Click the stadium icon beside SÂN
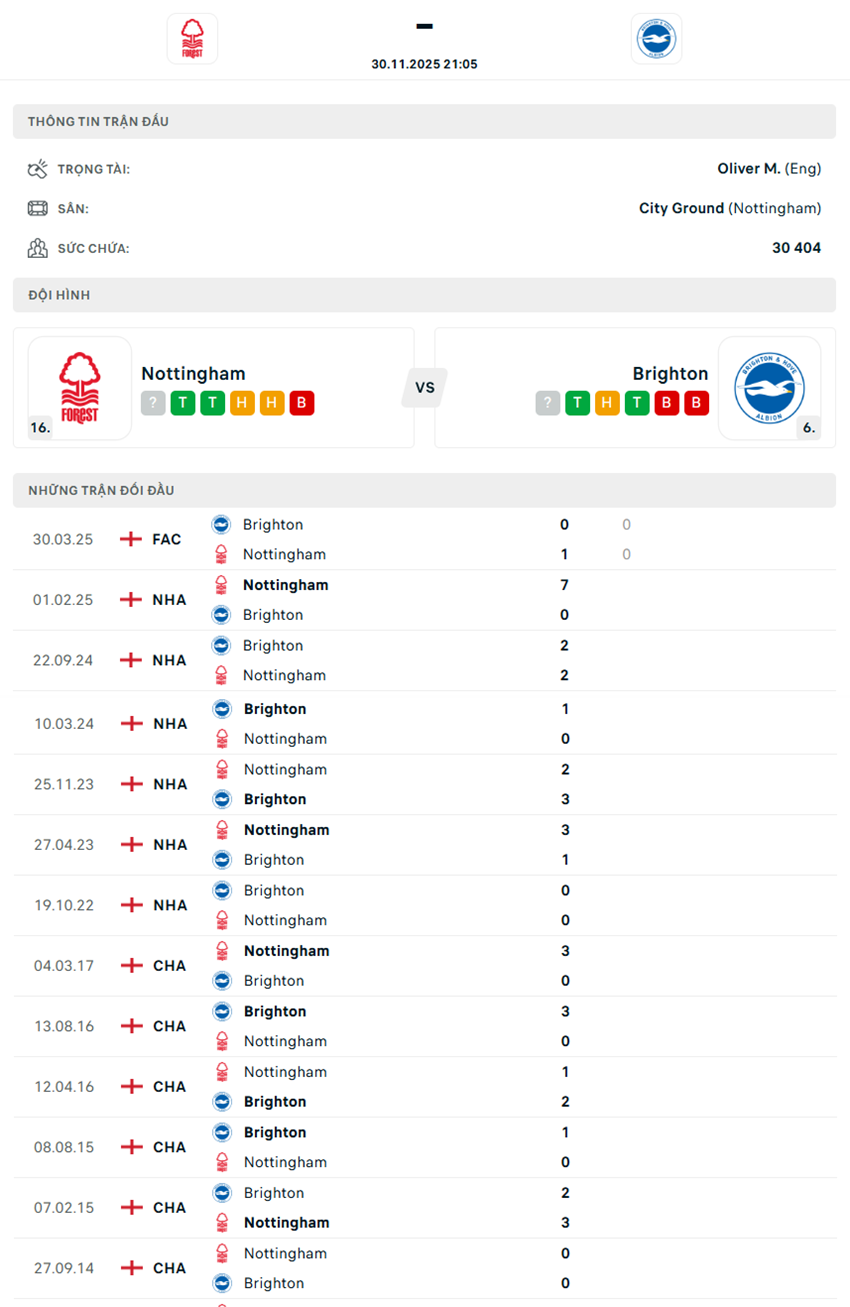850x1307 pixels. (x=38, y=209)
